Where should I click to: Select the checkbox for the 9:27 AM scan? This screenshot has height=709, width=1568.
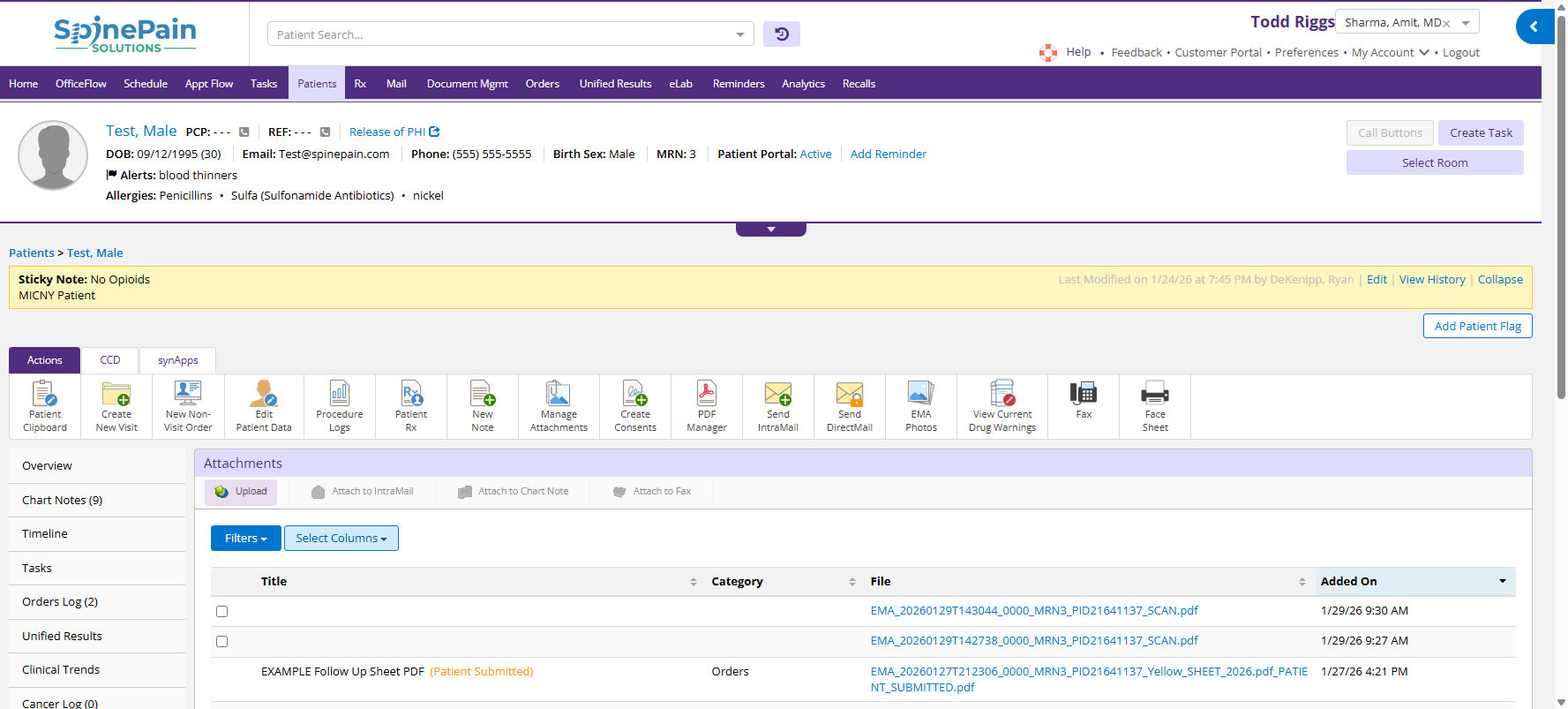tap(222, 642)
